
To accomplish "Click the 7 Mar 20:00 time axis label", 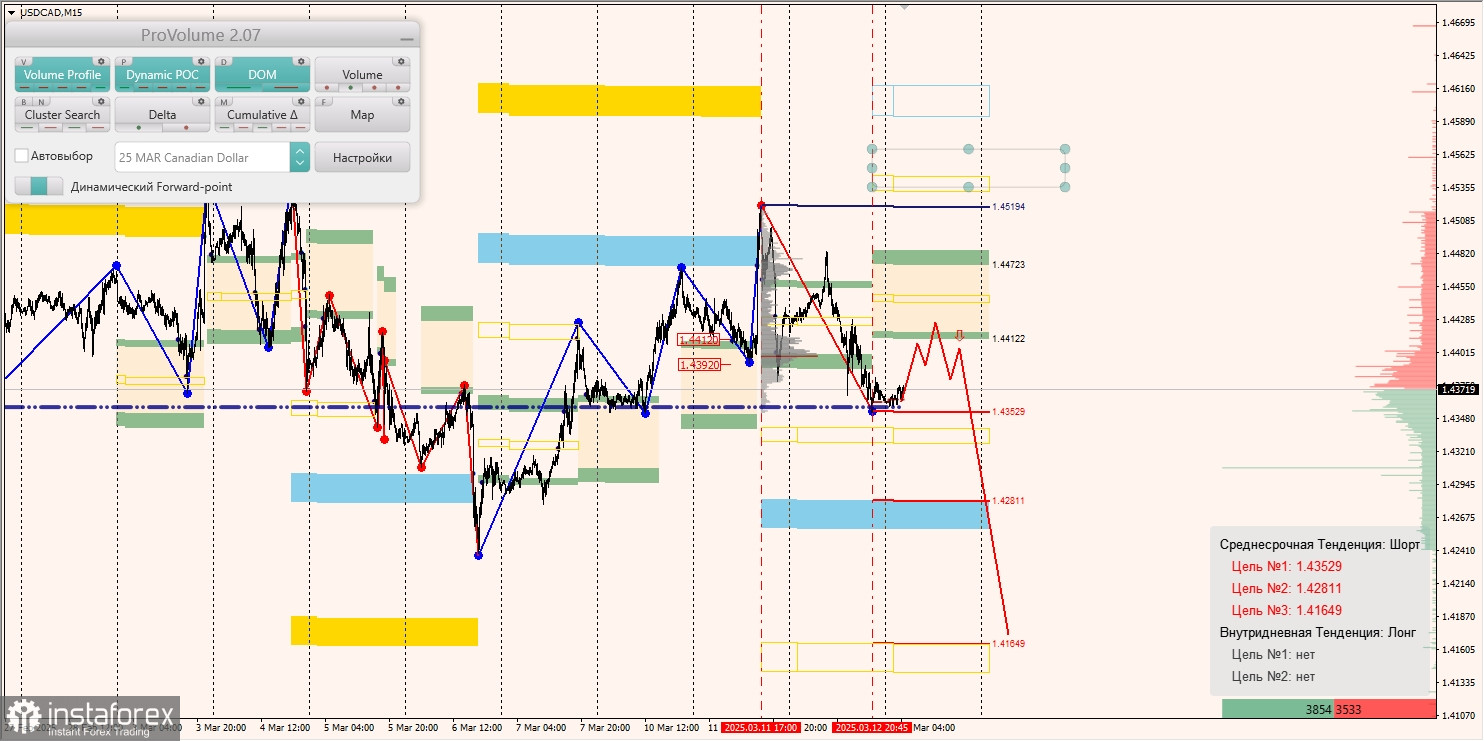I will 605,728.
